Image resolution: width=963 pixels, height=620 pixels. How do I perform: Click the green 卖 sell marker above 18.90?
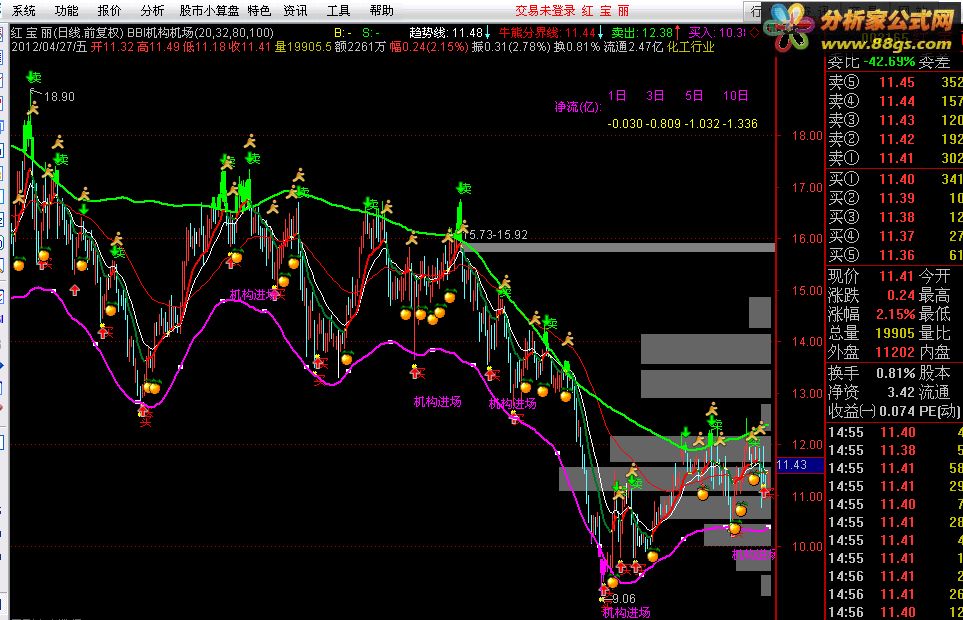(x=34, y=77)
